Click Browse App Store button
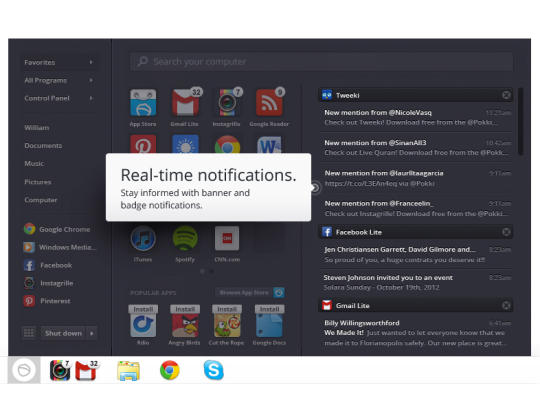The width and height of the screenshot is (540, 405). [244, 293]
